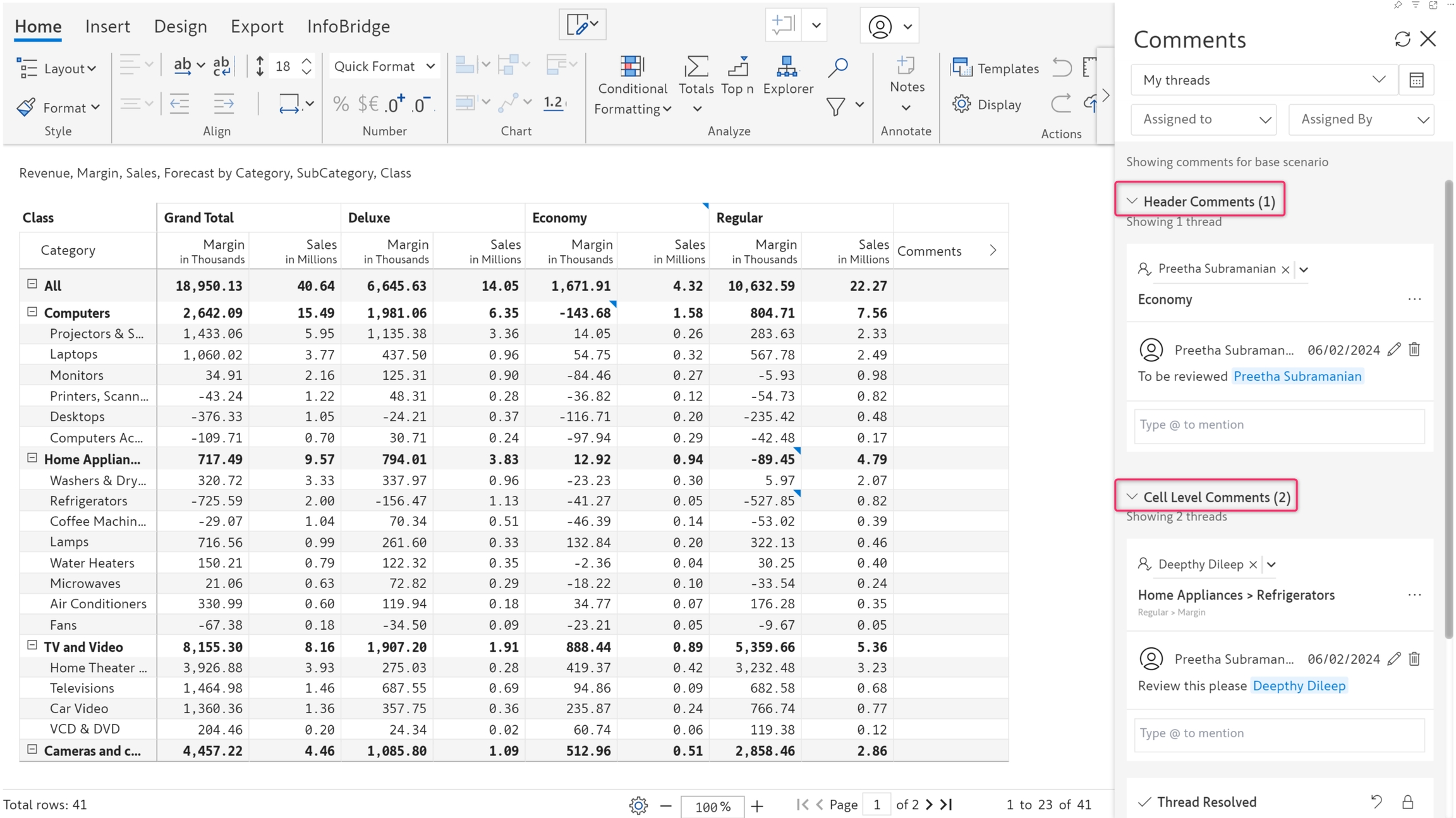Click the search magnifier icon

tap(838, 67)
